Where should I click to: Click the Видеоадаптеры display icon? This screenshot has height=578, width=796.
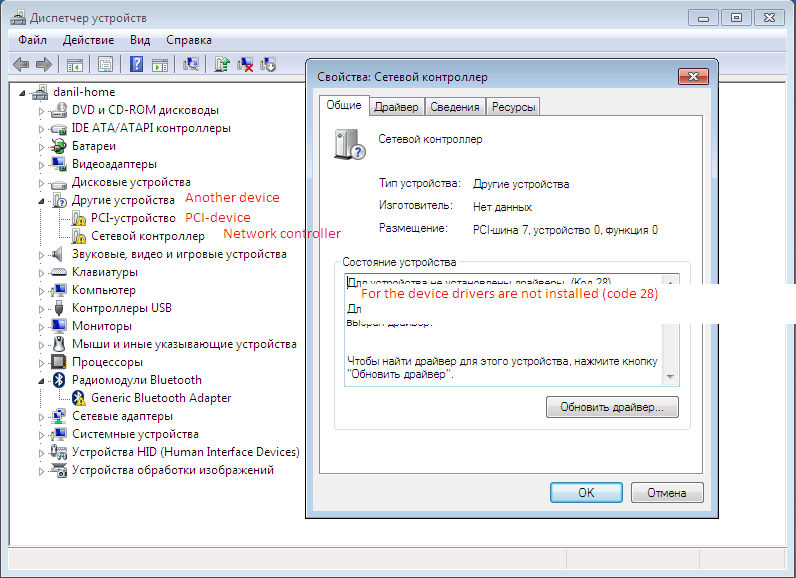coord(59,164)
